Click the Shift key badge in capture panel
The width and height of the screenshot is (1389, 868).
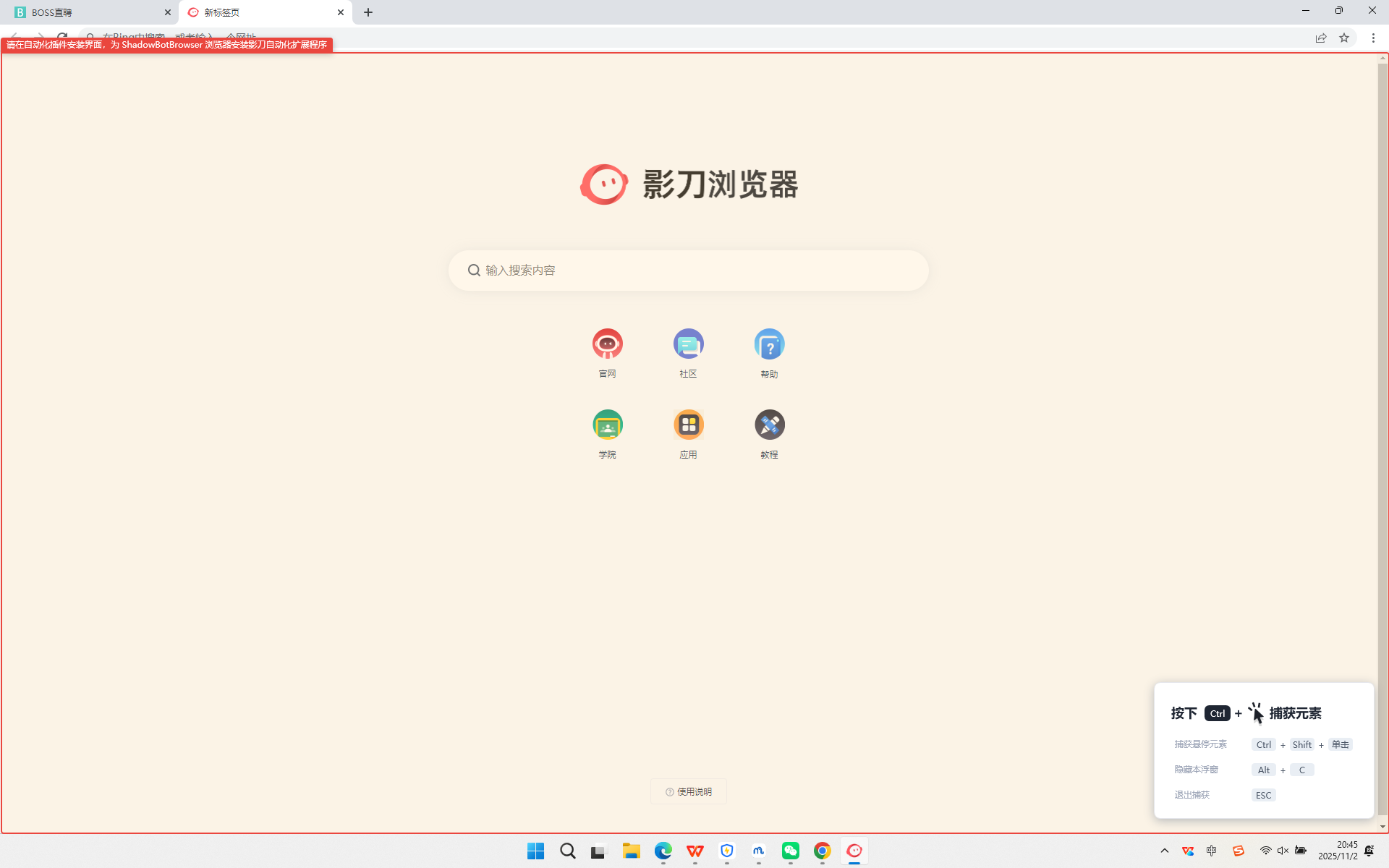tap(1302, 744)
